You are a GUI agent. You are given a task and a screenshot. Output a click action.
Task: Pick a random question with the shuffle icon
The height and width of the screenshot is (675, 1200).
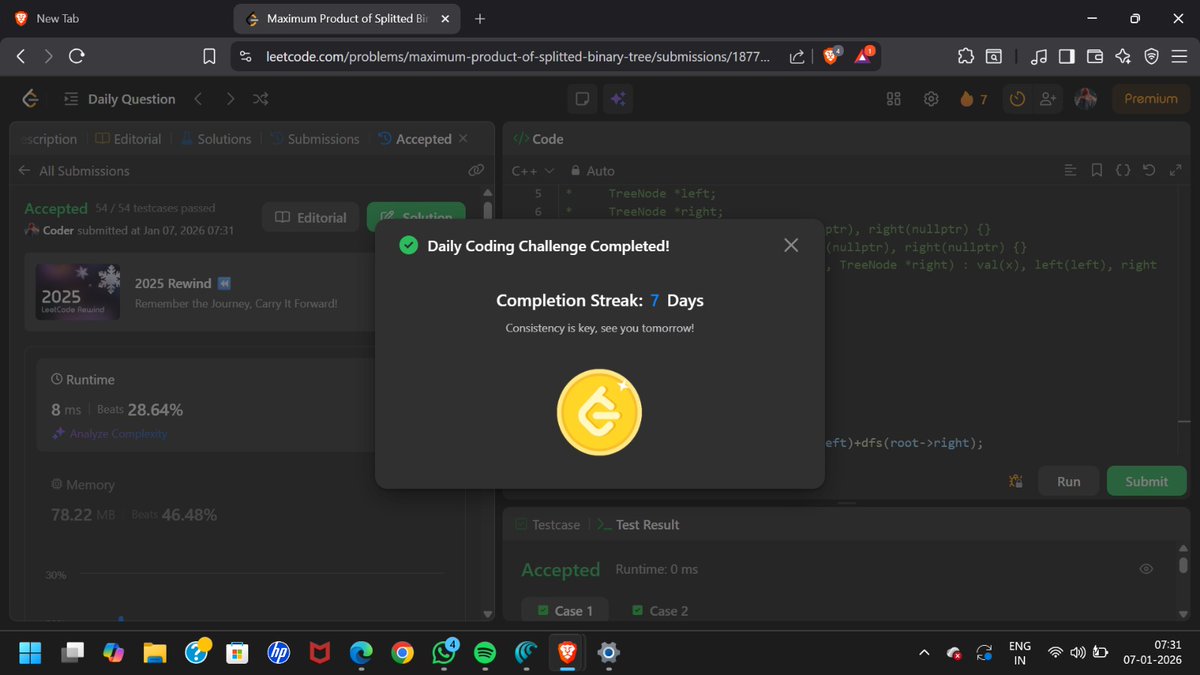(260, 99)
